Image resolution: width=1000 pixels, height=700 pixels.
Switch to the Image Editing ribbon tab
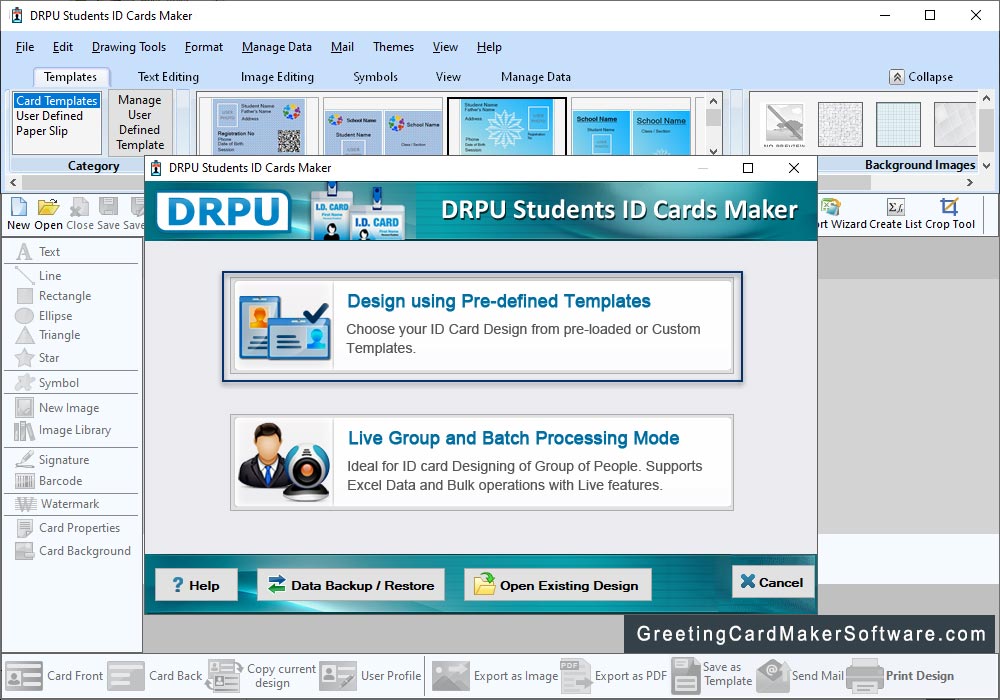click(x=277, y=77)
